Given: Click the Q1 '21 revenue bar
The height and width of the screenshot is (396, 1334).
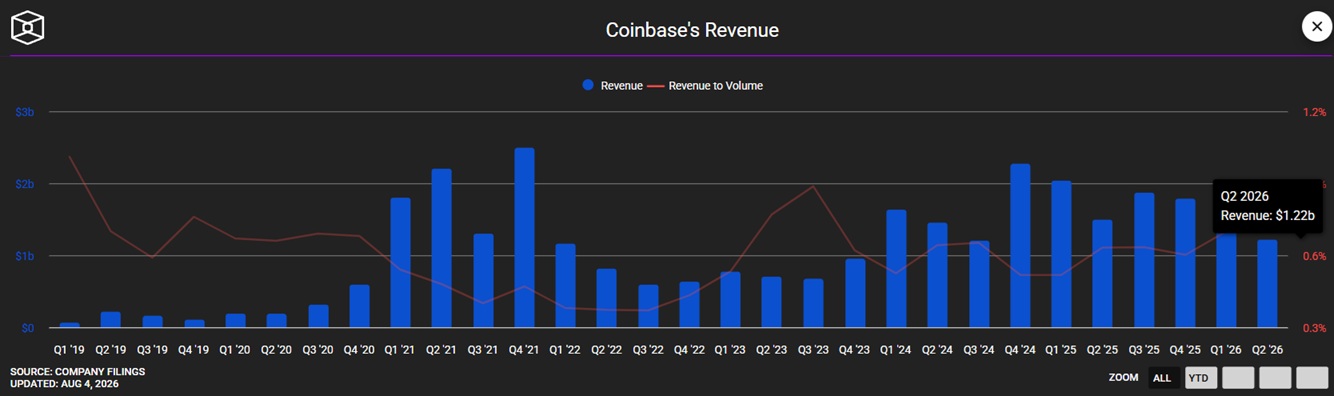Looking at the screenshot, I should click(400, 263).
